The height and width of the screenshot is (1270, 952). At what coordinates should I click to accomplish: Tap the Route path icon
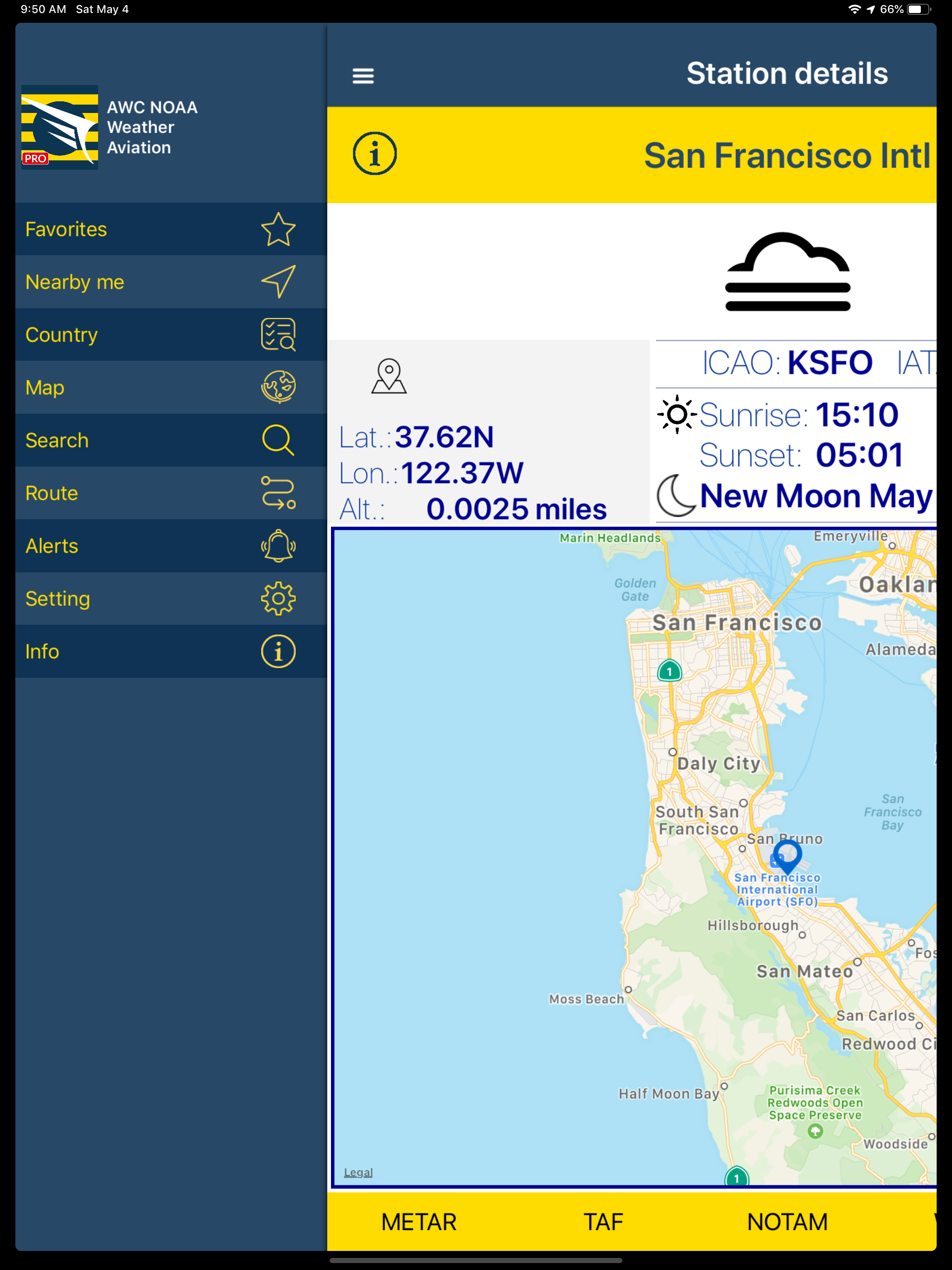coord(278,493)
